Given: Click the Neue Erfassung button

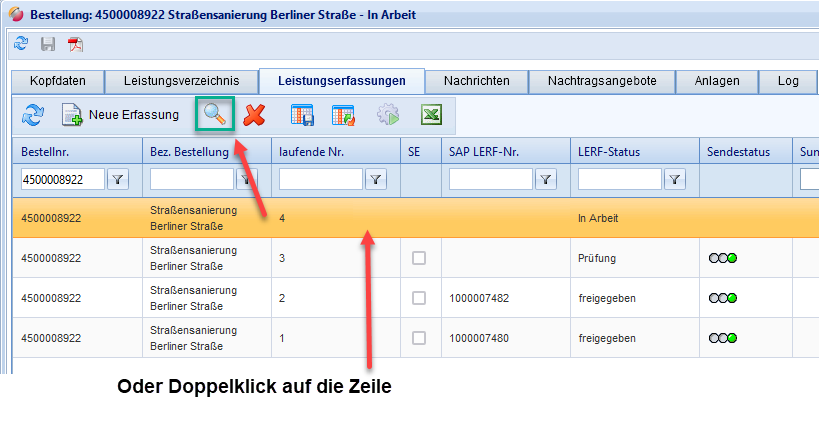Looking at the screenshot, I should pos(121,115).
